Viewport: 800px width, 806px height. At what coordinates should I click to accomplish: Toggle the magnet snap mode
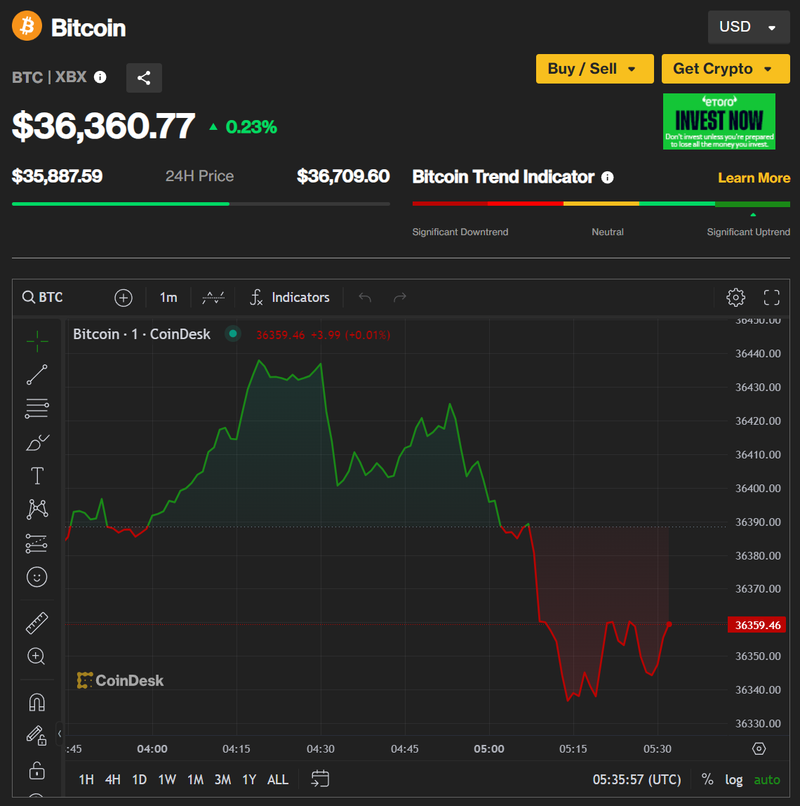coord(37,702)
